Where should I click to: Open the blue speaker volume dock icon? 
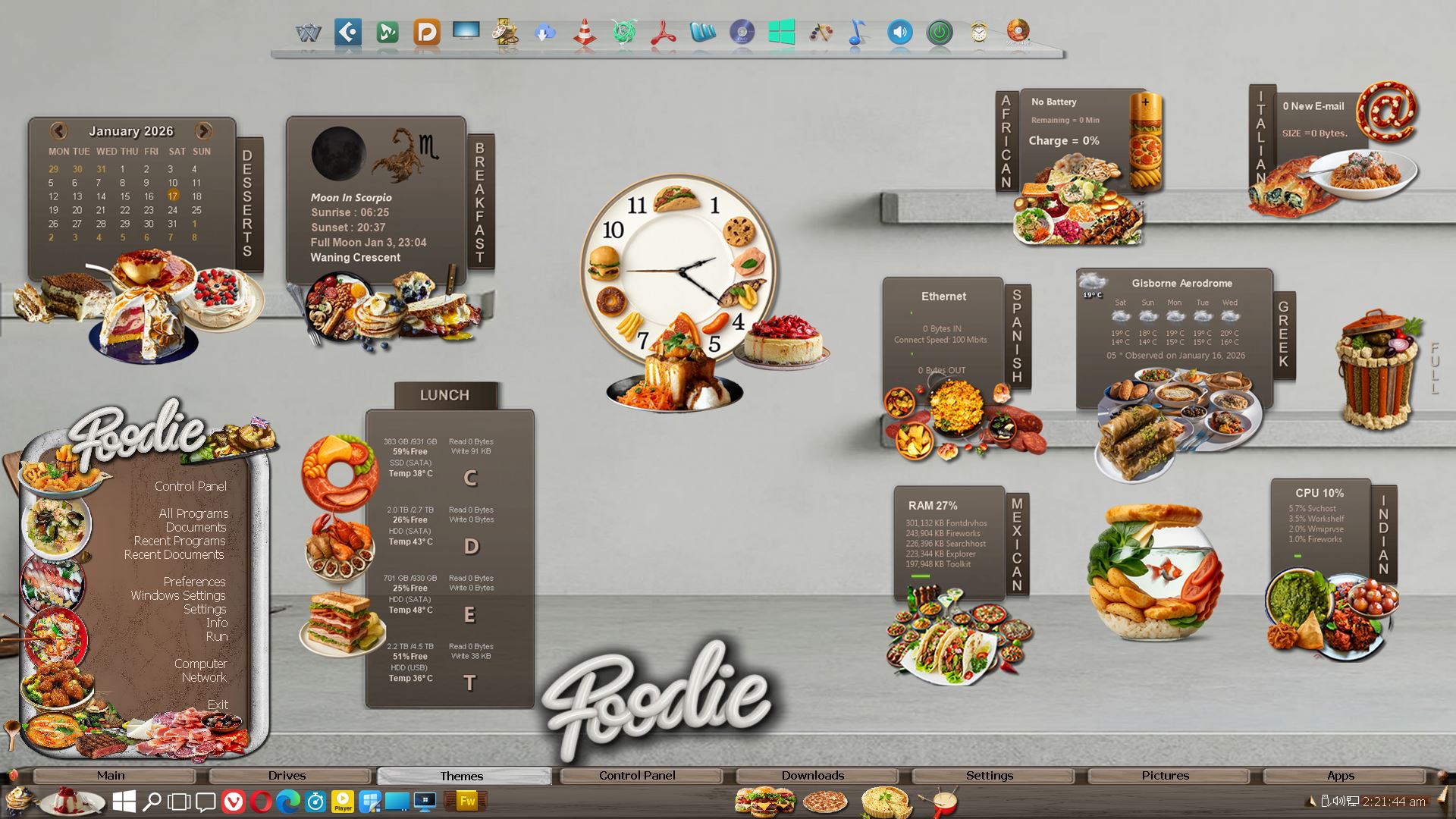[x=899, y=33]
